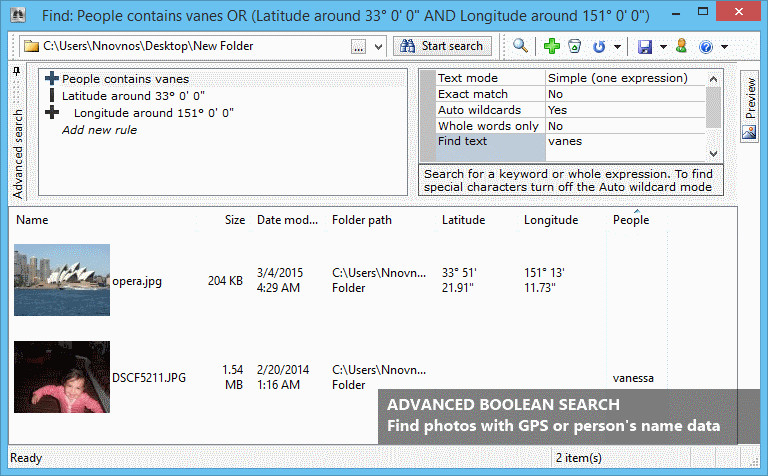Close the Find window
Image resolution: width=768 pixels, height=476 pixels.
[739, 11]
